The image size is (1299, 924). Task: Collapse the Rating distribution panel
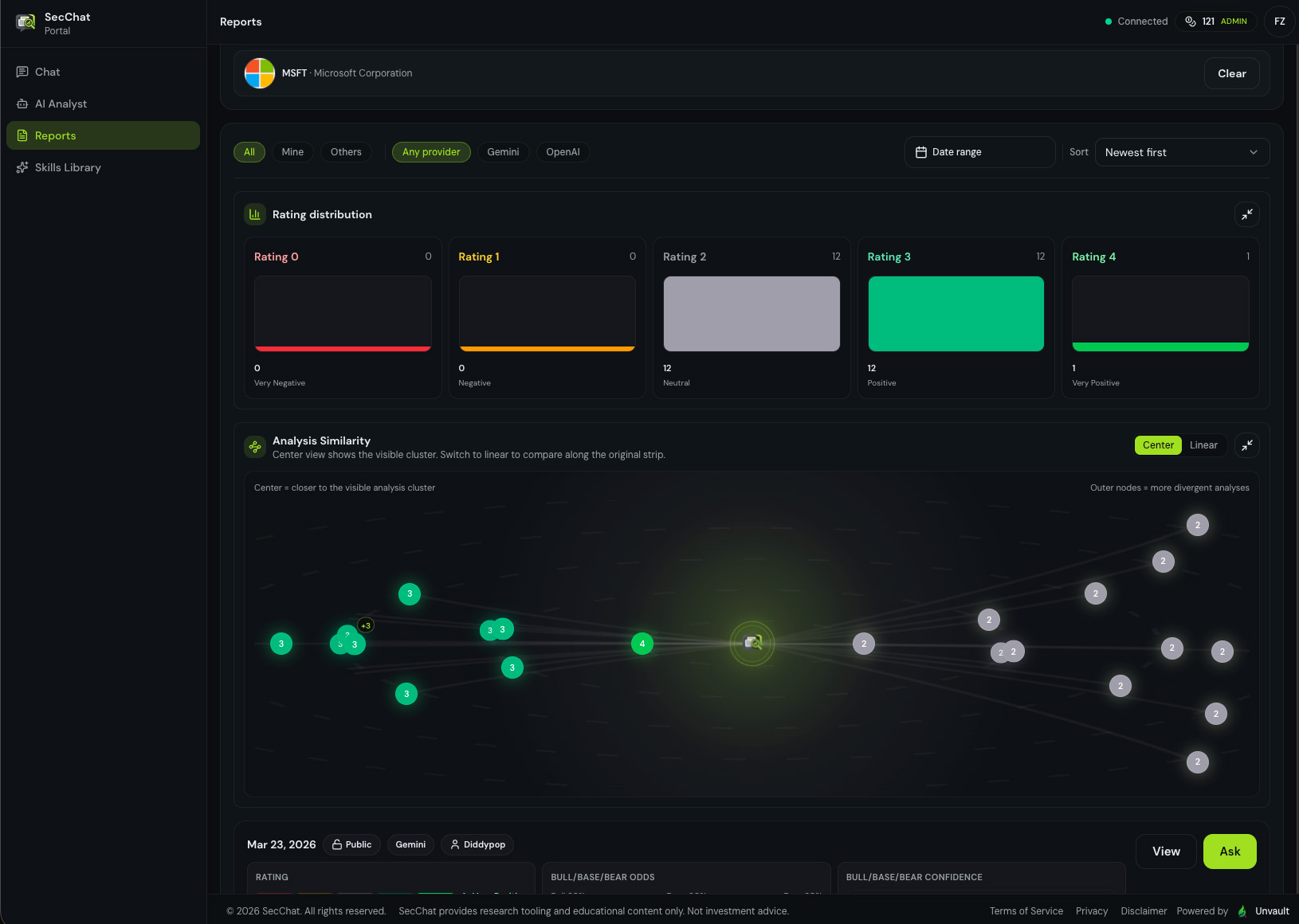pos(1247,214)
